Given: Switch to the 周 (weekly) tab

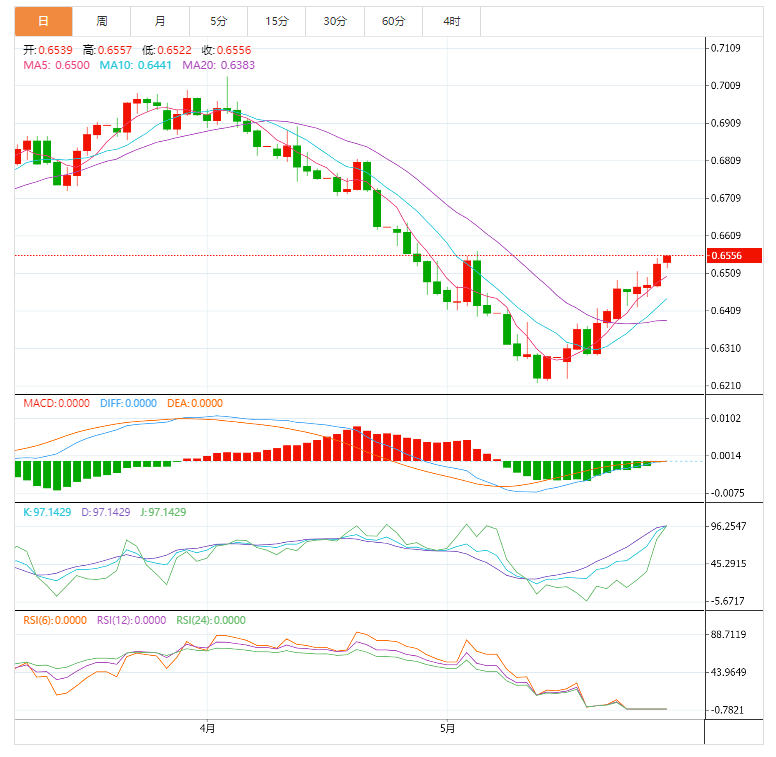Looking at the screenshot, I should pyautogui.click(x=101, y=21).
